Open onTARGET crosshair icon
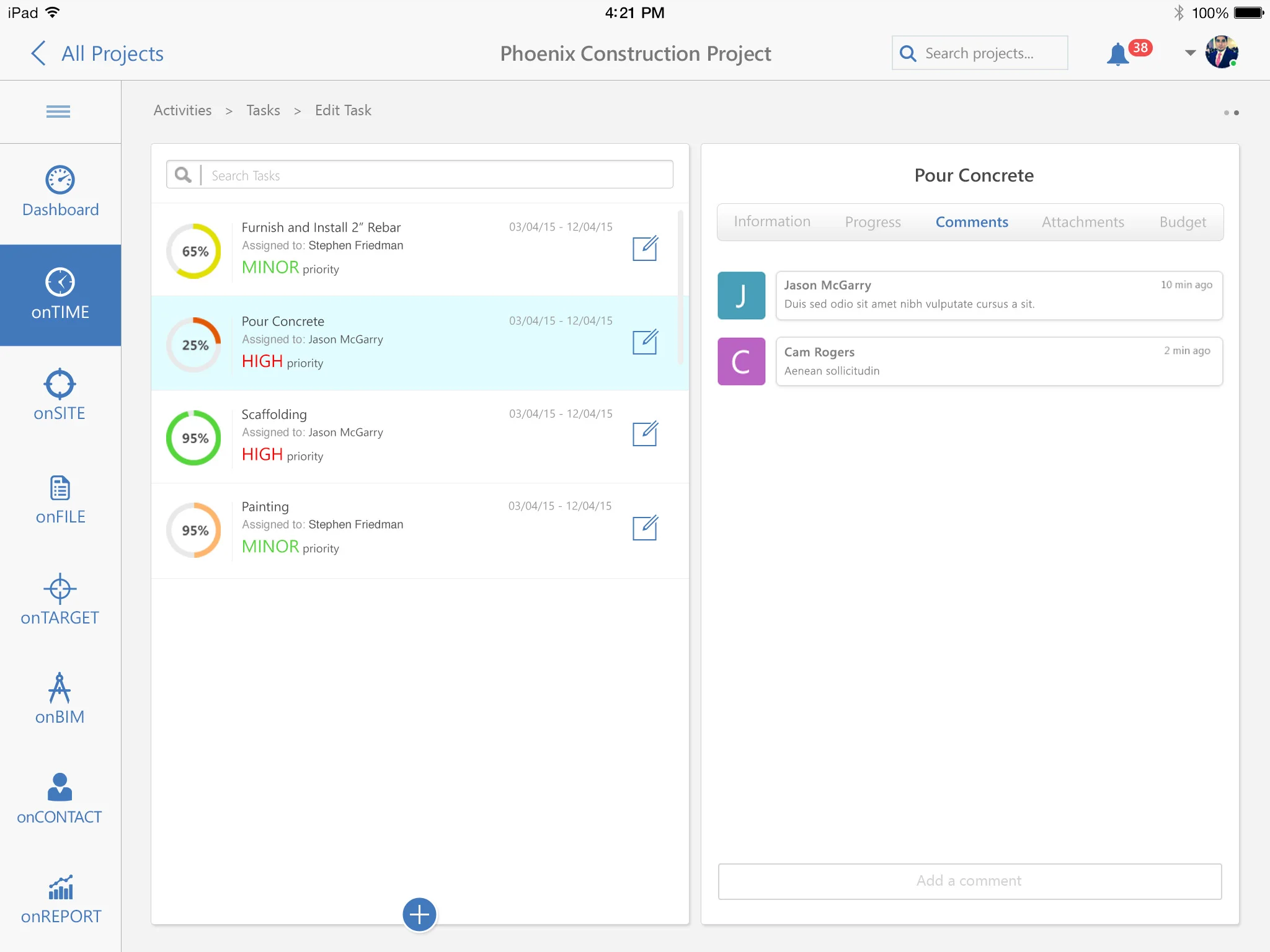This screenshot has width=1270, height=952. tap(60, 588)
